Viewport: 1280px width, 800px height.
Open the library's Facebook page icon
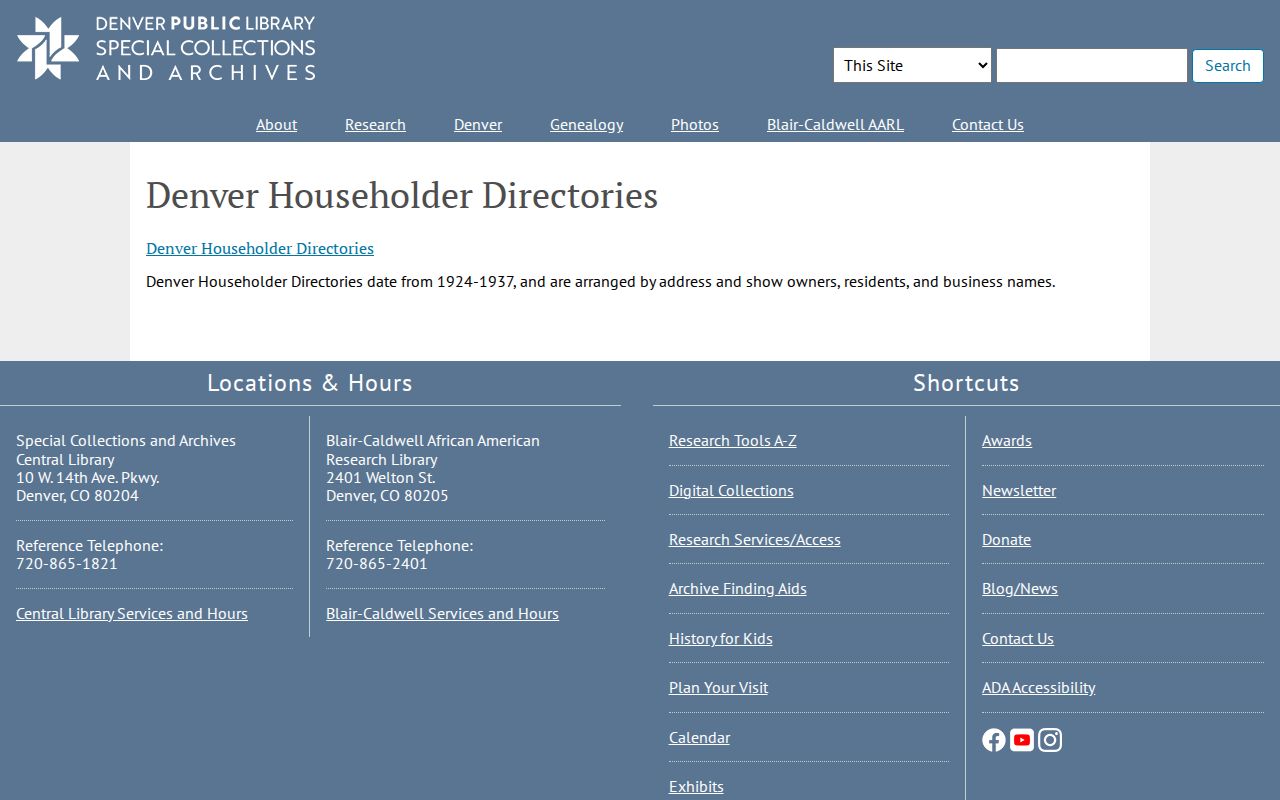(994, 740)
